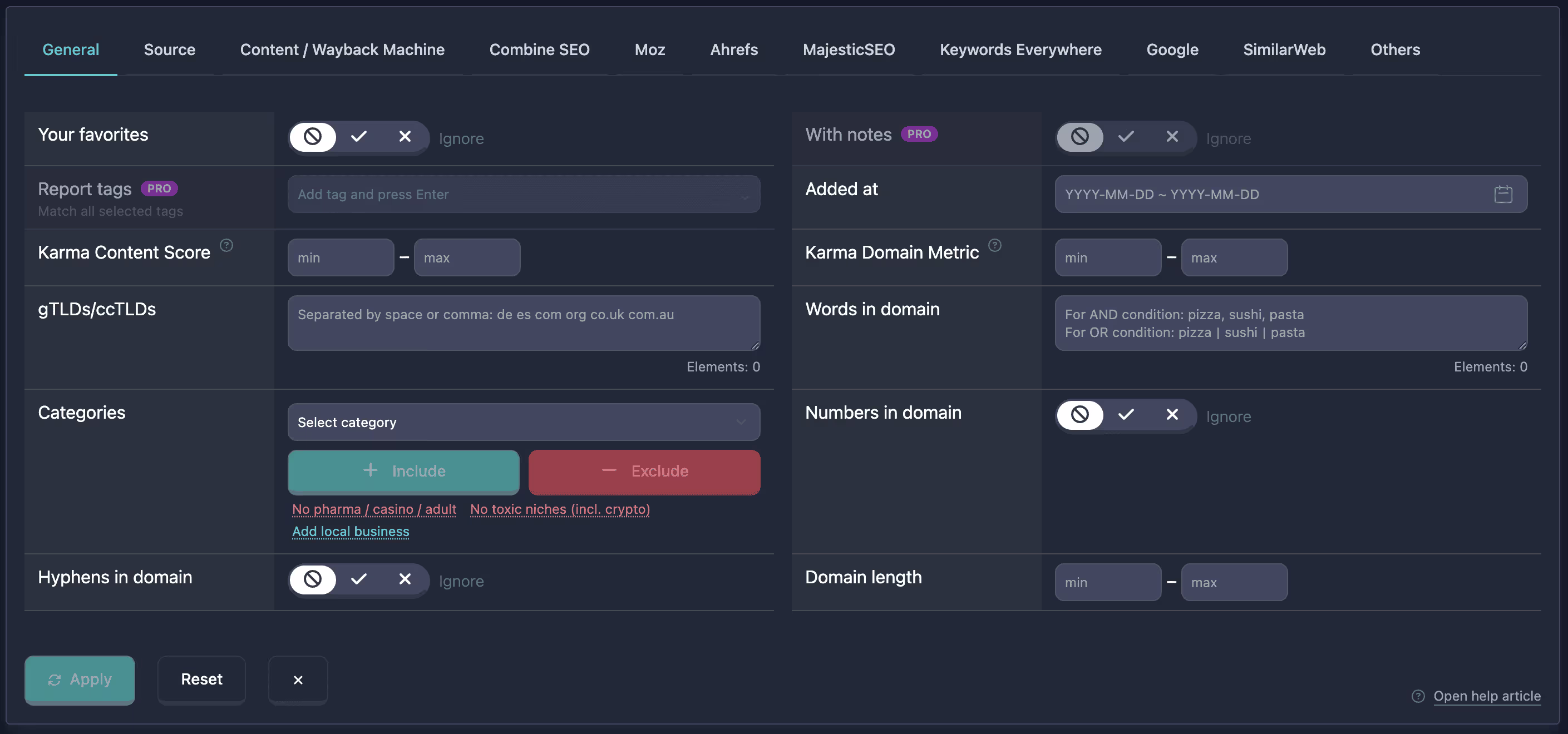1568x734 pixels.
Task: Open the Added at date range picker
Action: (x=1290, y=194)
